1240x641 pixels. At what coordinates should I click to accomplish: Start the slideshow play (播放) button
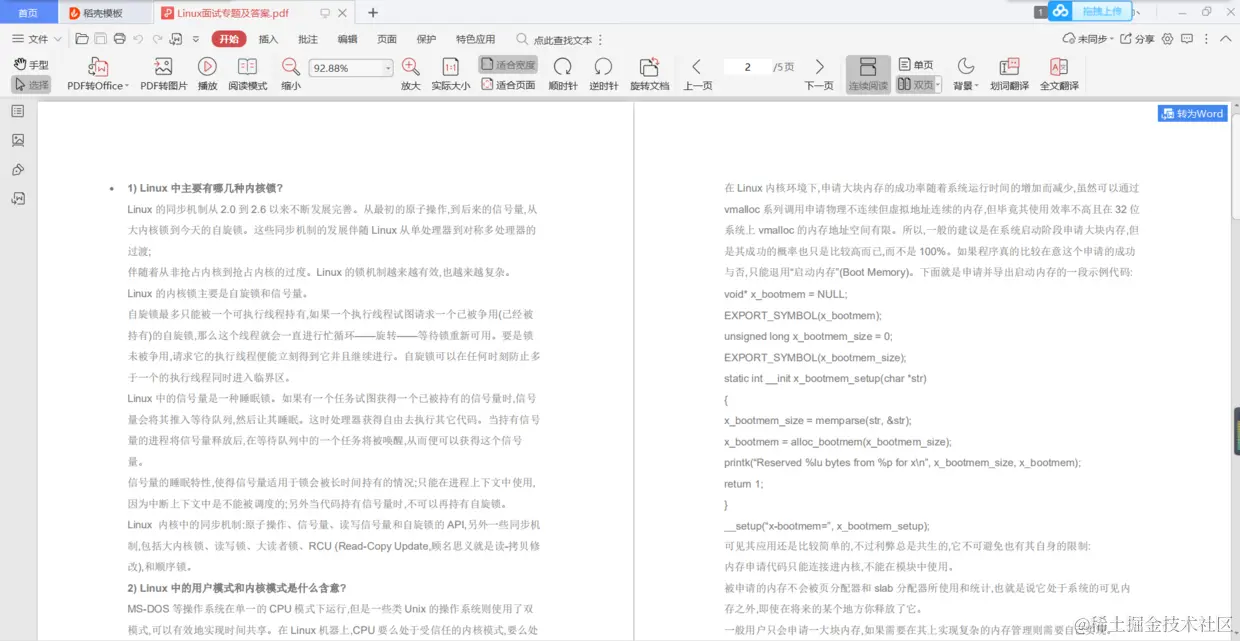coord(207,74)
